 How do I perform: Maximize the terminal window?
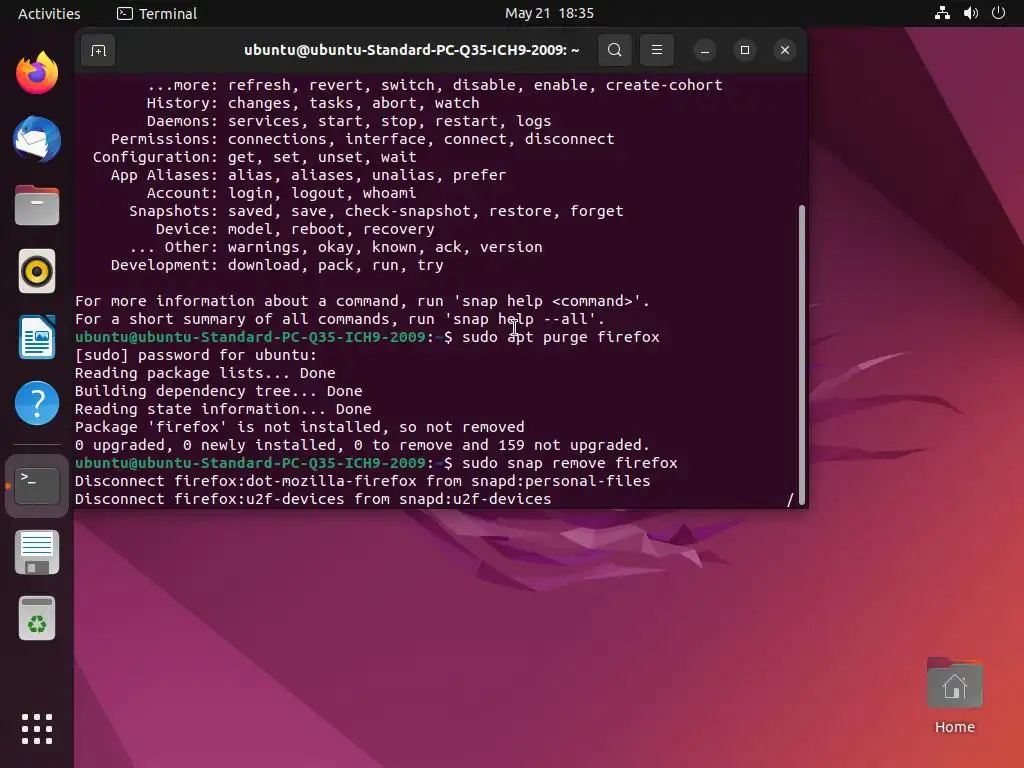[744, 50]
